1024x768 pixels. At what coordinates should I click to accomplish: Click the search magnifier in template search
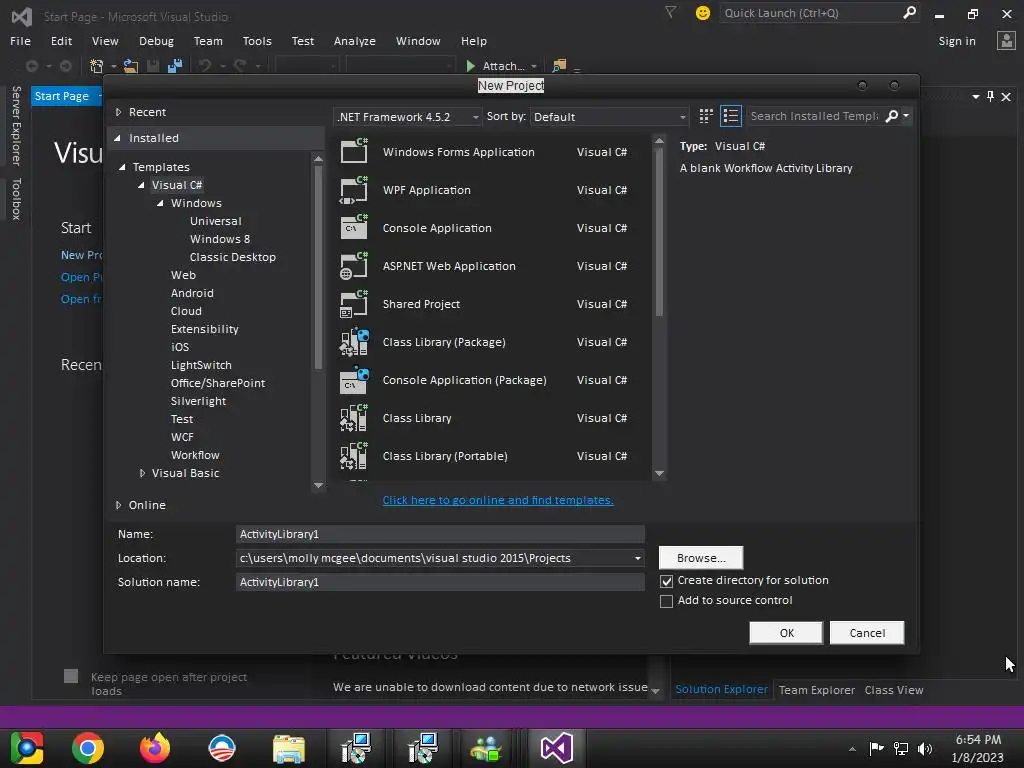pos(891,116)
